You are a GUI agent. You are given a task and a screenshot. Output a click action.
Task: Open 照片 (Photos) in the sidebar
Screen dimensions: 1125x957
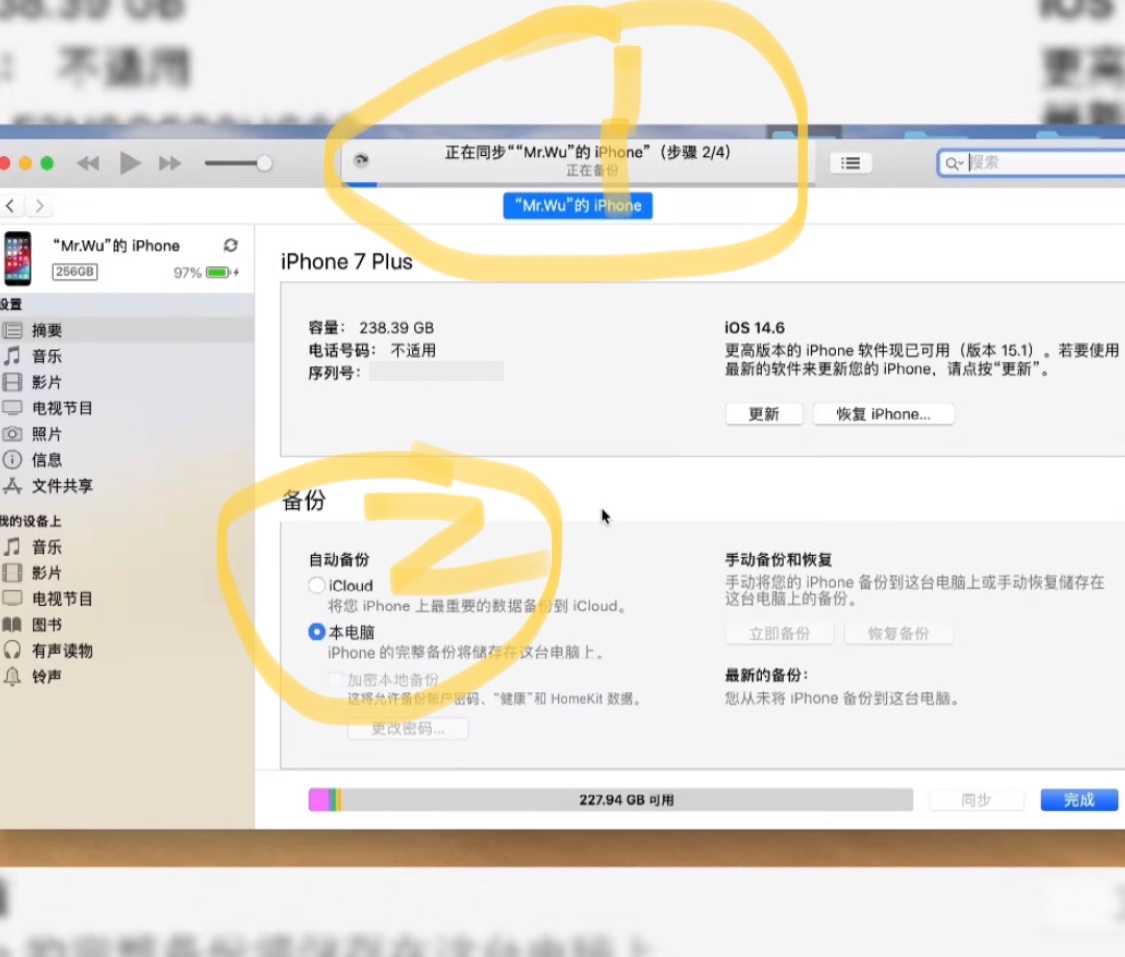pyautogui.click(x=46, y=434)
